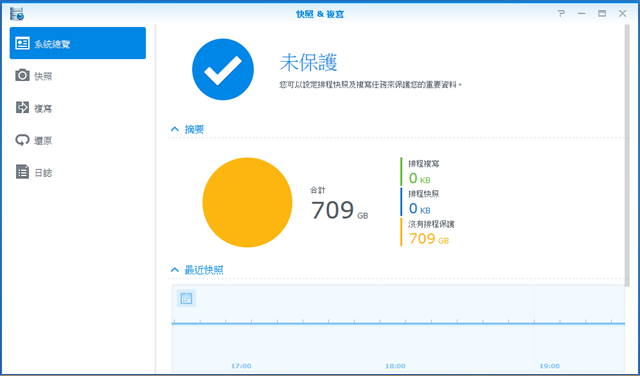Click the 最近快照 section heading
This screenshot has height=376, width=640.
click(204, 270)
